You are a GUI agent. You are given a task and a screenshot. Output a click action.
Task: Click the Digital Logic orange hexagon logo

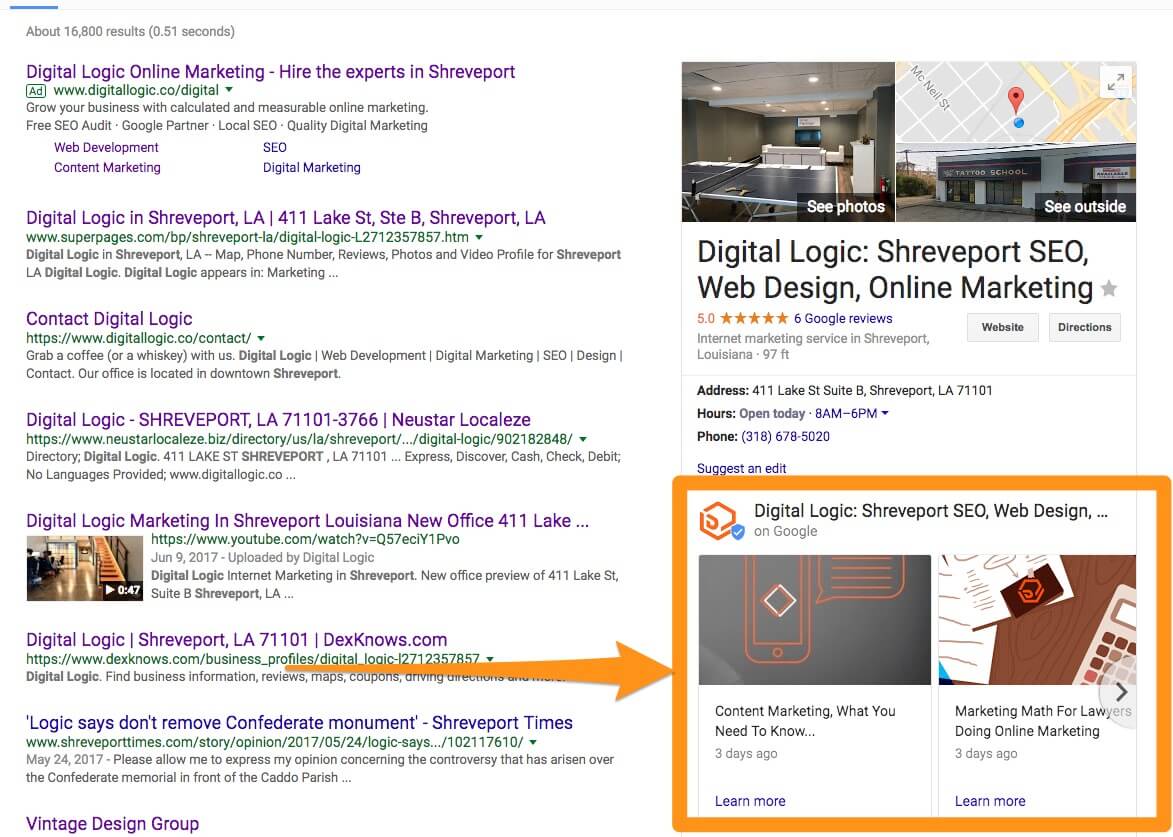[x=717, y=521]
